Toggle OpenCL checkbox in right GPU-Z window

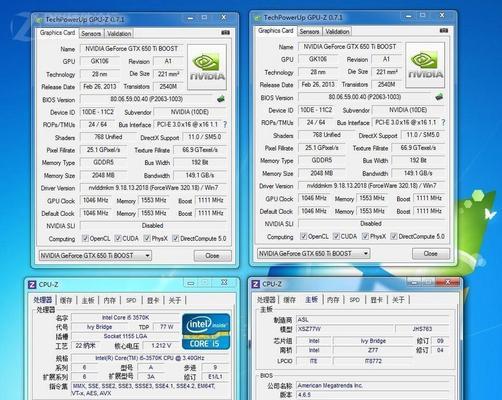coord(303,236)
